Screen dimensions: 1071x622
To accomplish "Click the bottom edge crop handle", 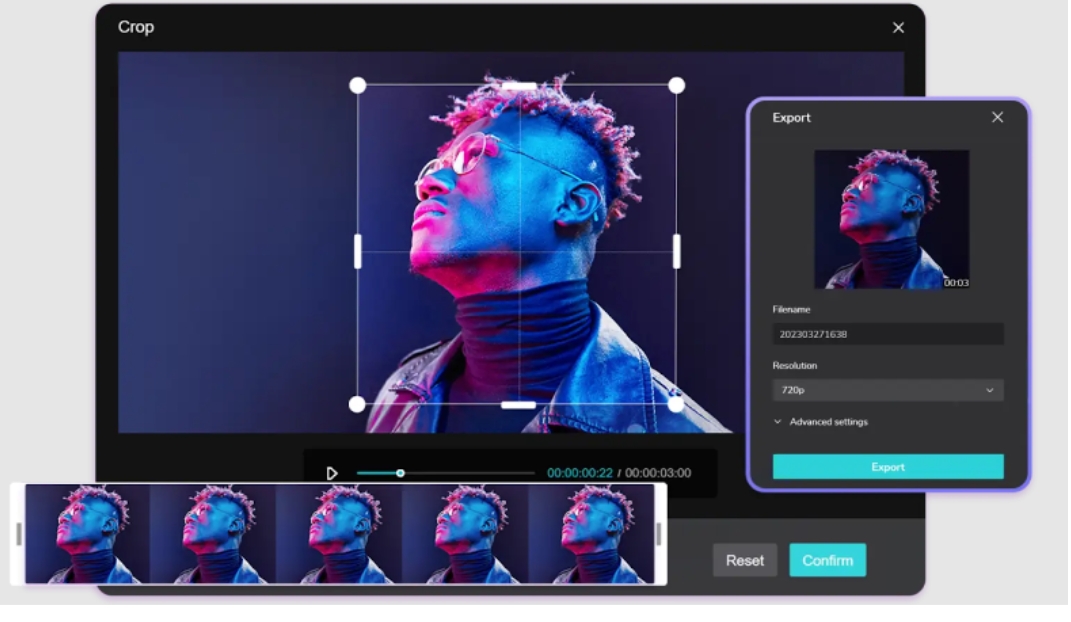I will 518,405.
